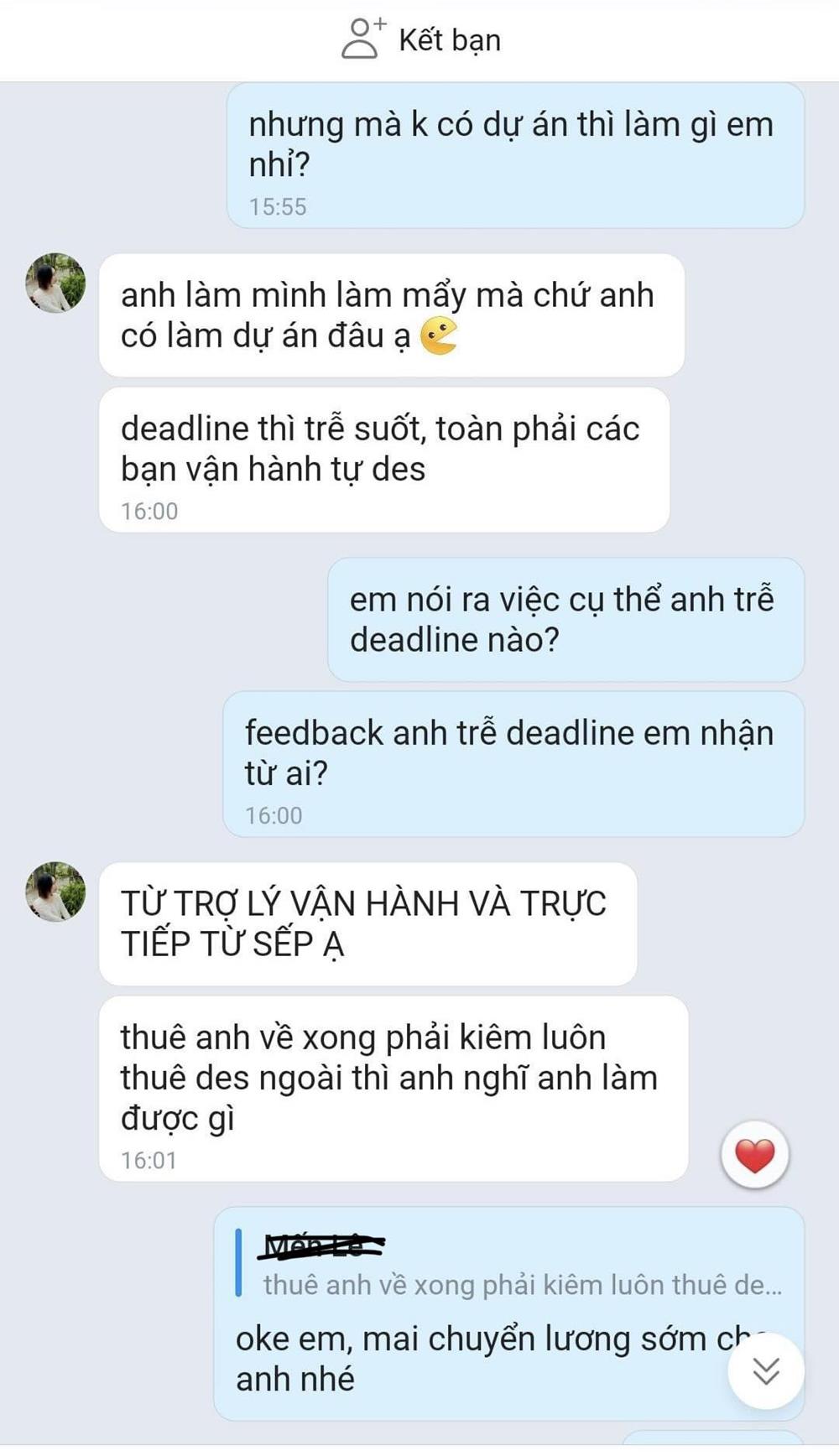Select message 'anh làm mình làm mấy'
This screenshot has height=1456, width=839.
[391, 315]
